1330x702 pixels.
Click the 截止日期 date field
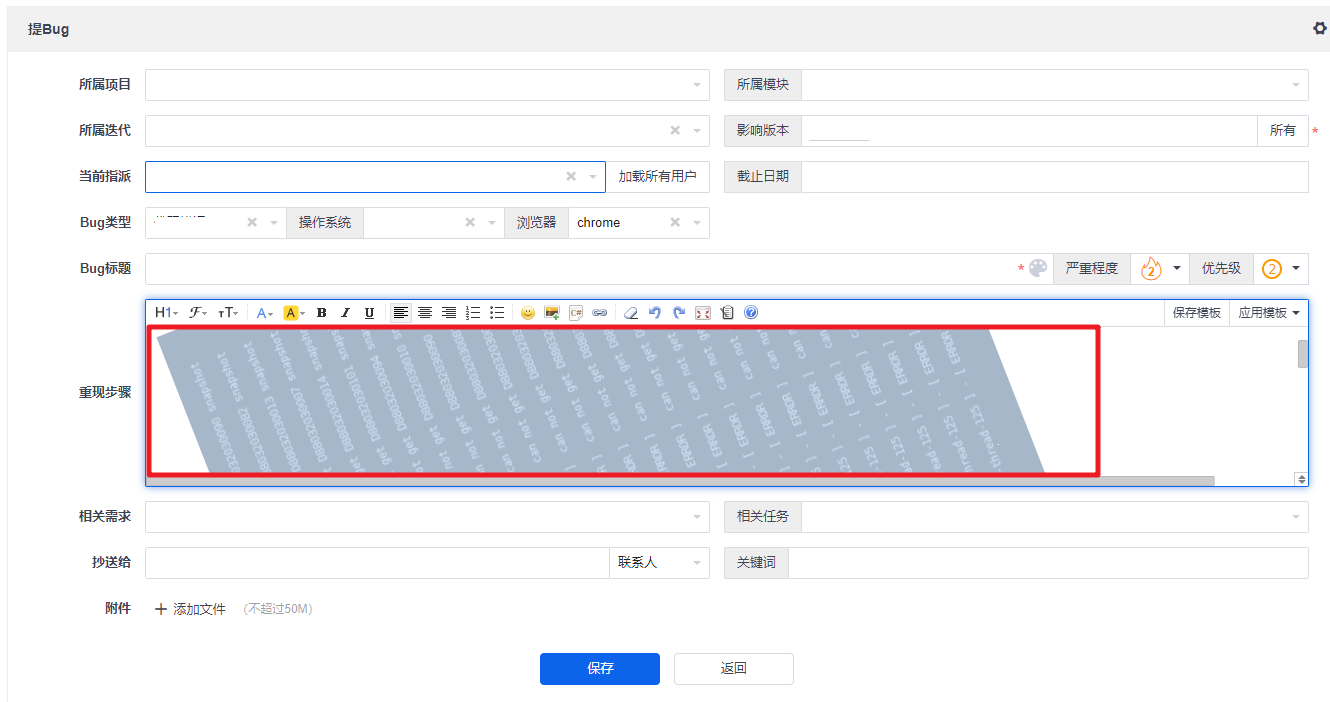(1055, 177)
